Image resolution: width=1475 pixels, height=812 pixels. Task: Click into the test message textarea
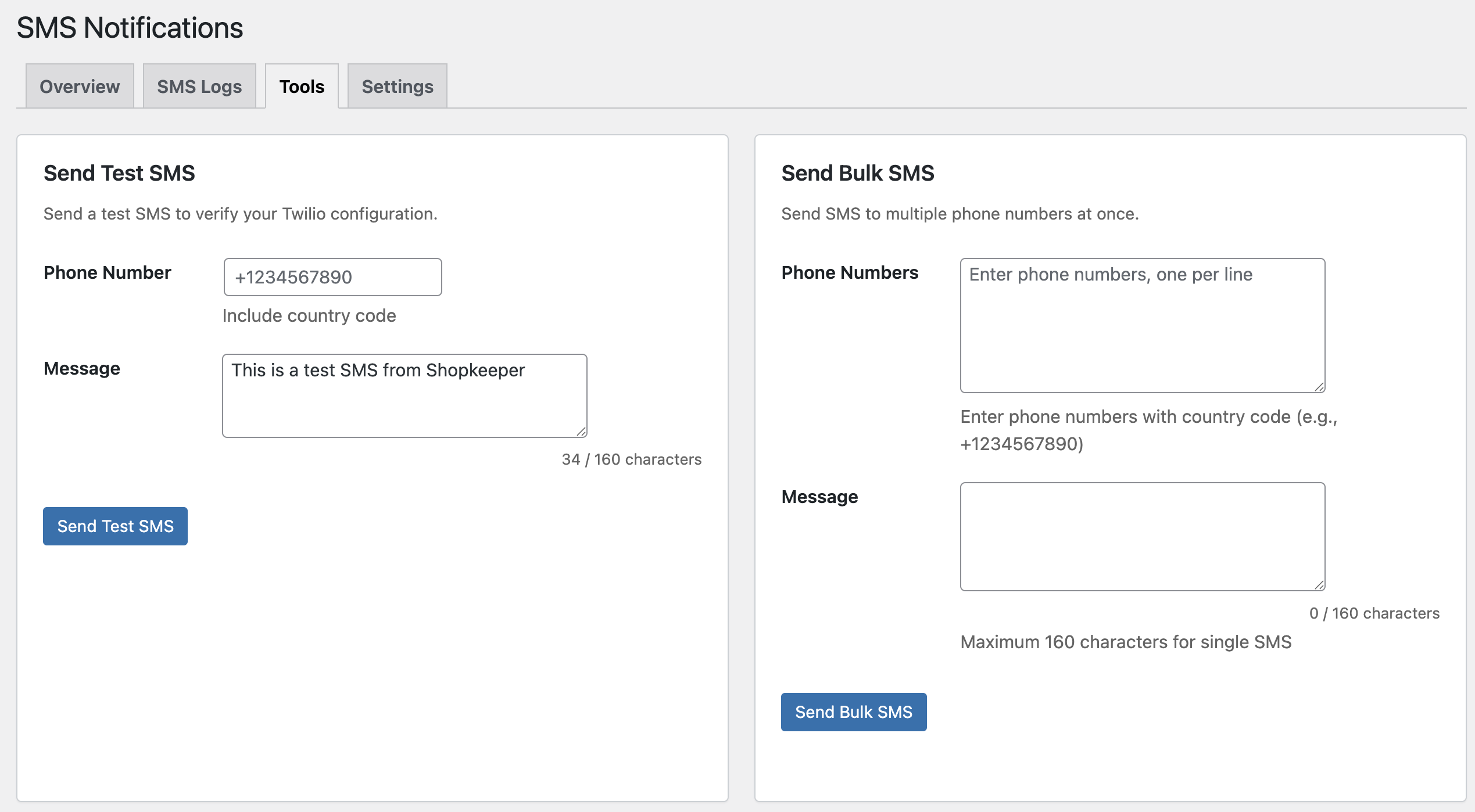(404, 396)
